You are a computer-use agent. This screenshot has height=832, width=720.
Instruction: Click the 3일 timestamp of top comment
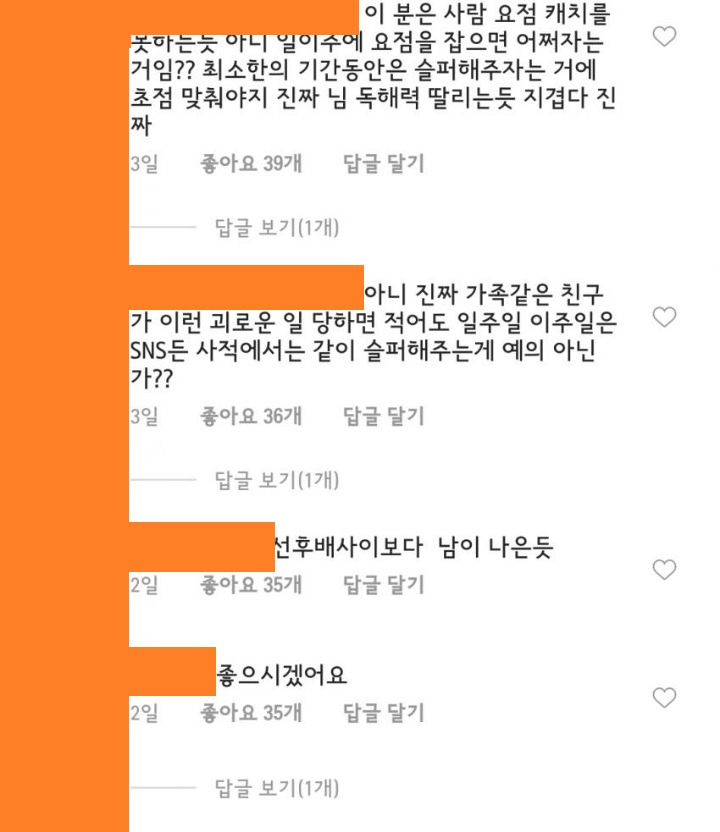[x=144, y=163]
